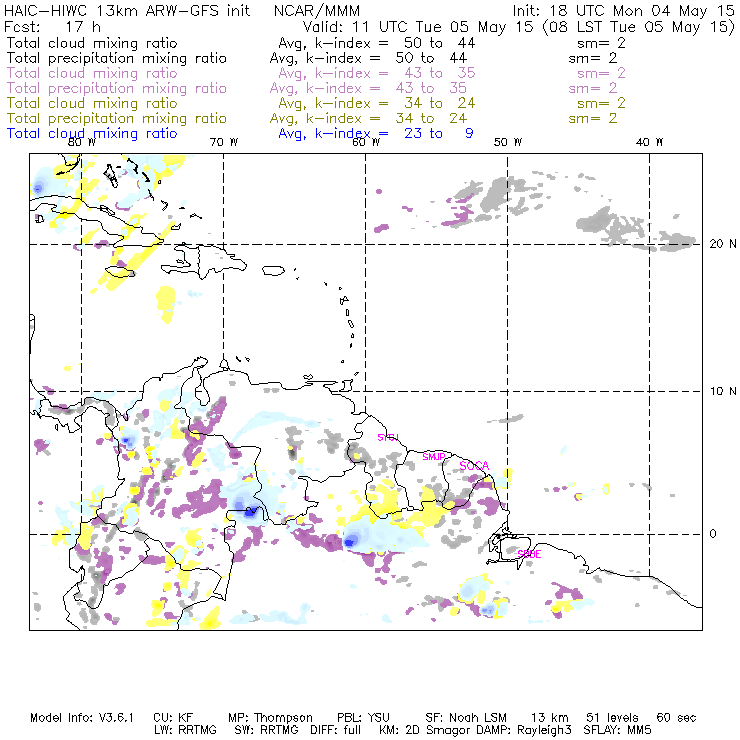Click the "Fcst: 17 h" forecast hour
The width and height of the screenshot is (740, 740).
pos(52,26)
